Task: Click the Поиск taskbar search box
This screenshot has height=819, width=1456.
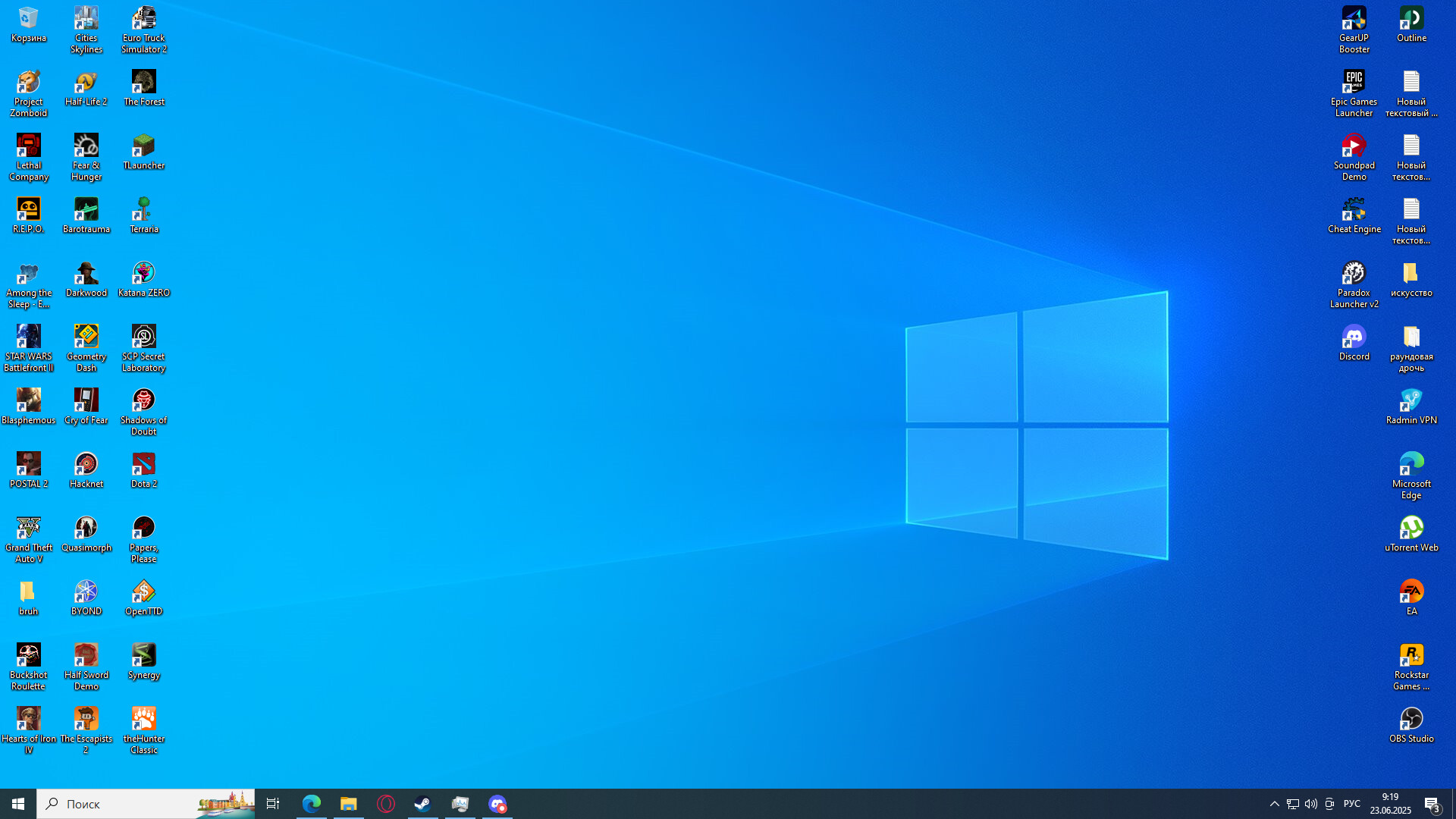Action: pos(146,804)
